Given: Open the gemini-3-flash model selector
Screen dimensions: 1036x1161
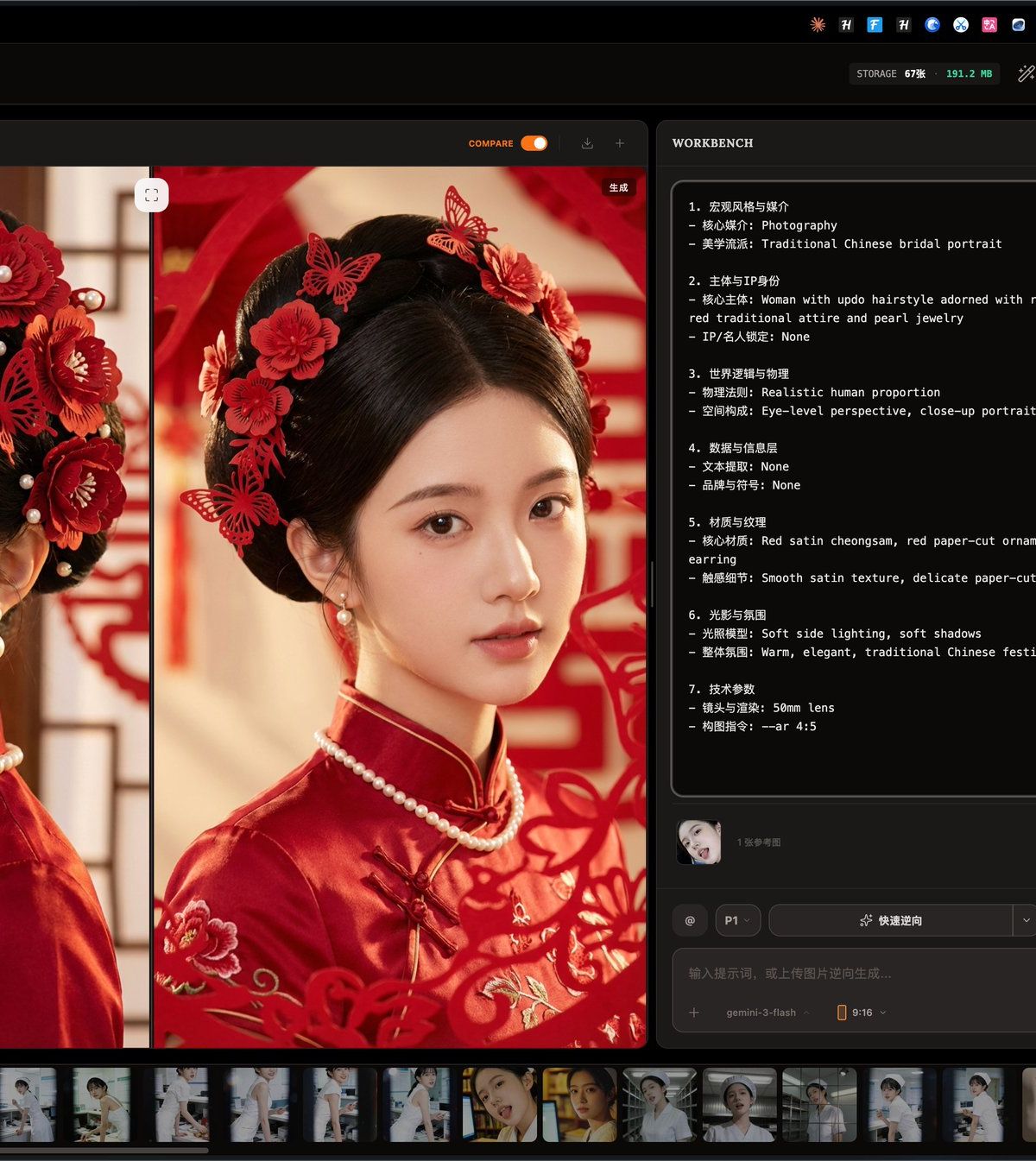Looking at the screenshot, I should pos(768,1013).
